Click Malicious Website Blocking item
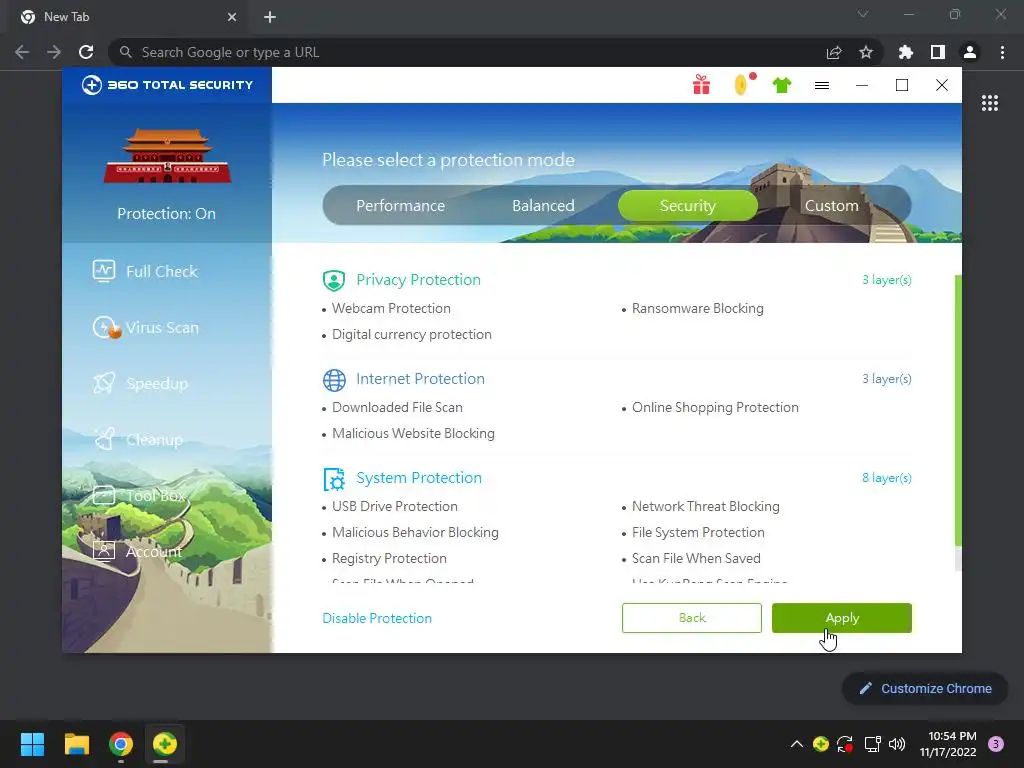Viewport: 1024px width, 768px height. [x=413, y=434]
